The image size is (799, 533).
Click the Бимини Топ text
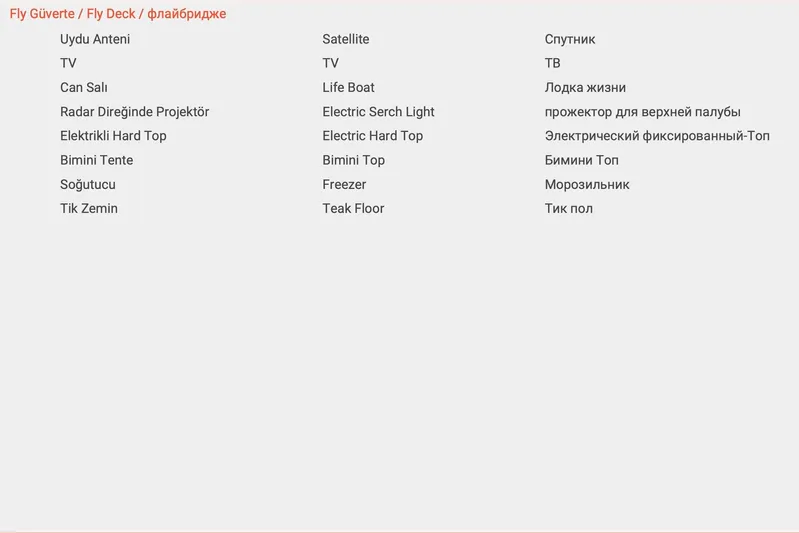click(x=582, y=160)
